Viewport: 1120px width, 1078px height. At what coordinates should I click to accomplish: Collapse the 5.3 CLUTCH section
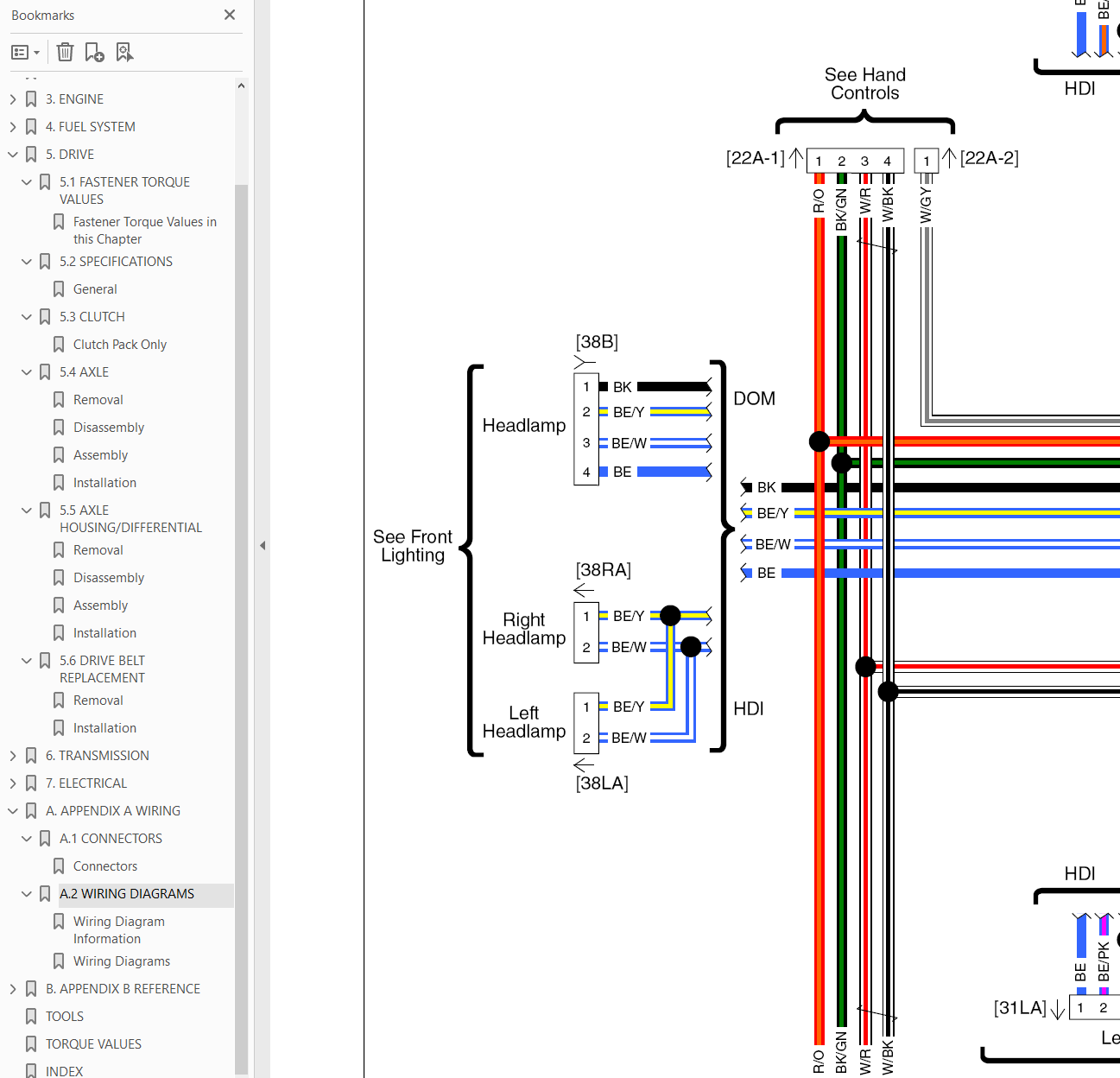(26, 317)
